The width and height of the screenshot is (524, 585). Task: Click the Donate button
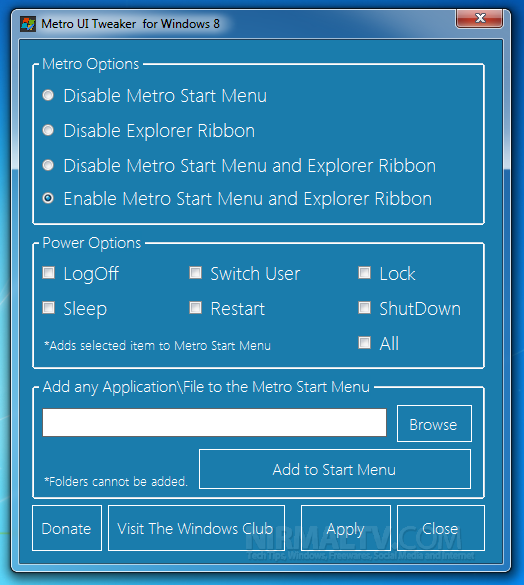(x=67, y=528)
